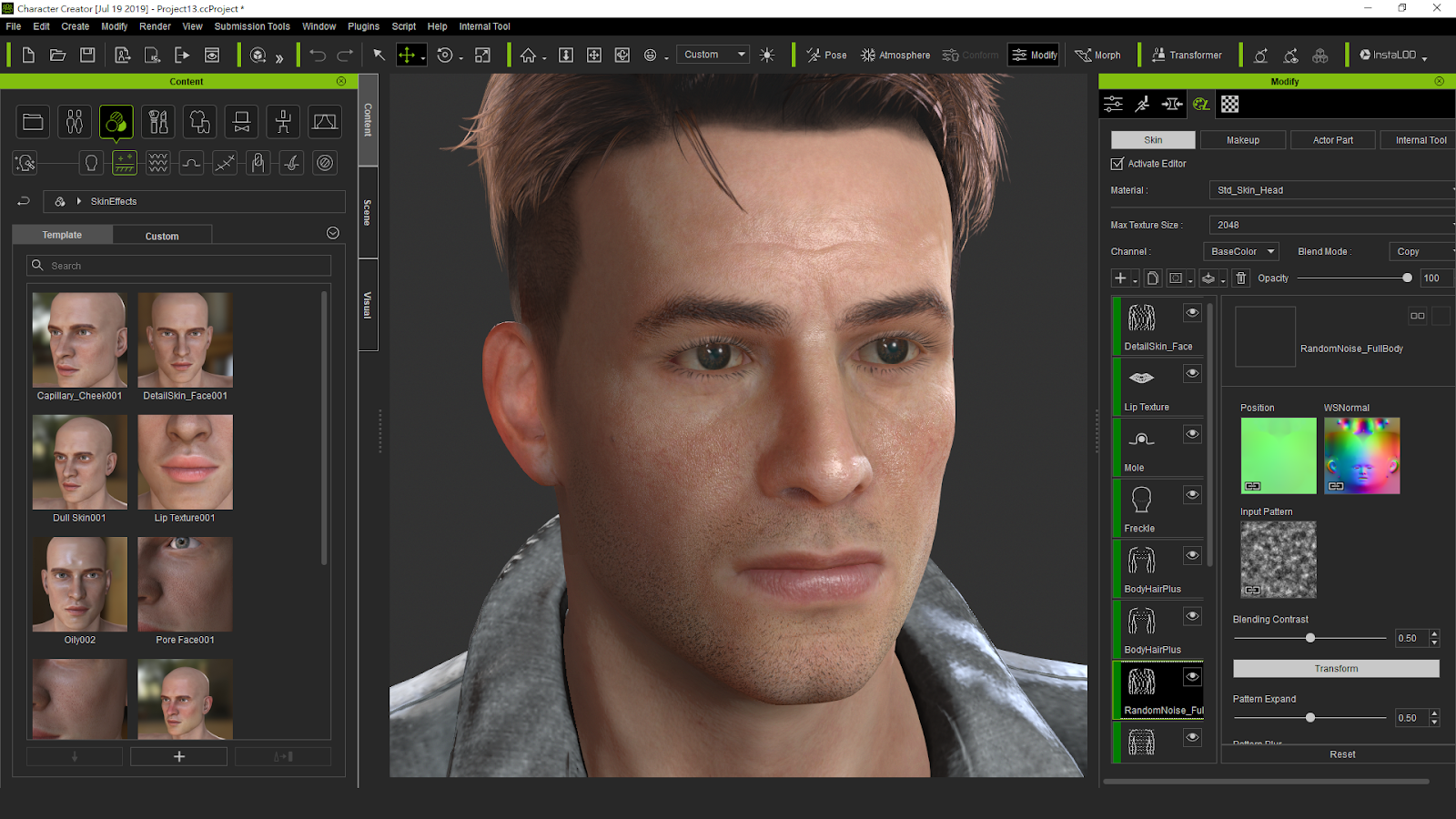
Task: Expand the toolbar overflow double chevron
Action: click(279, 57)
